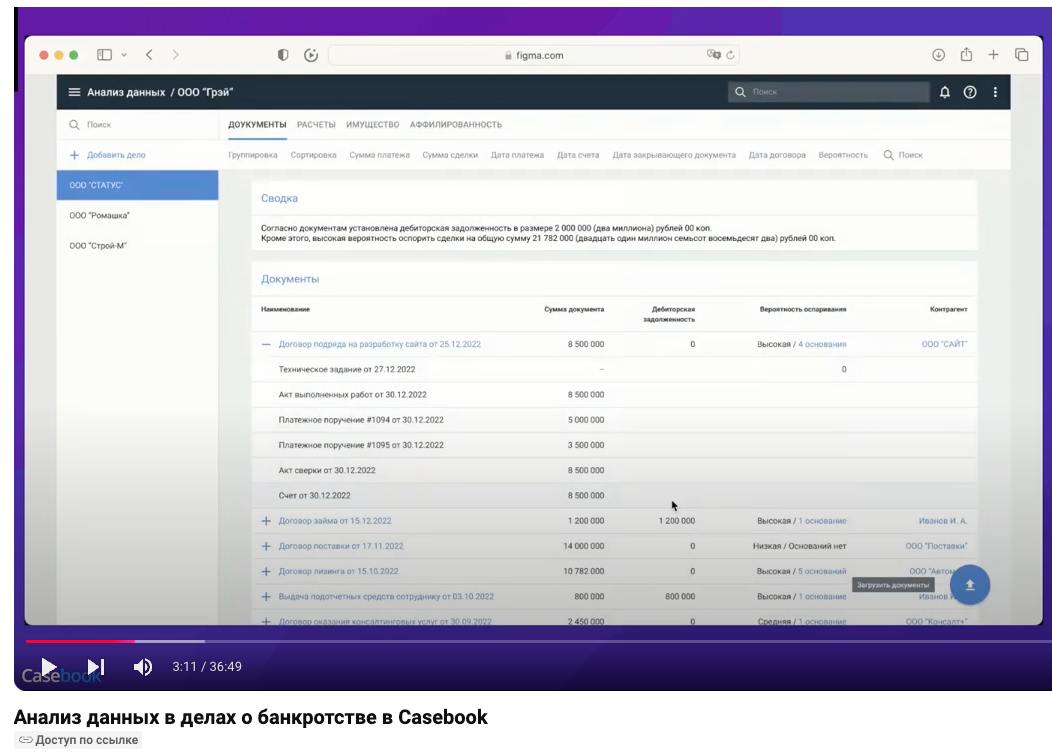Open Safari sidebar dropdown chevron
Image resolution: width=1052 pixels, height=756 pixels.
pos(124,55)
